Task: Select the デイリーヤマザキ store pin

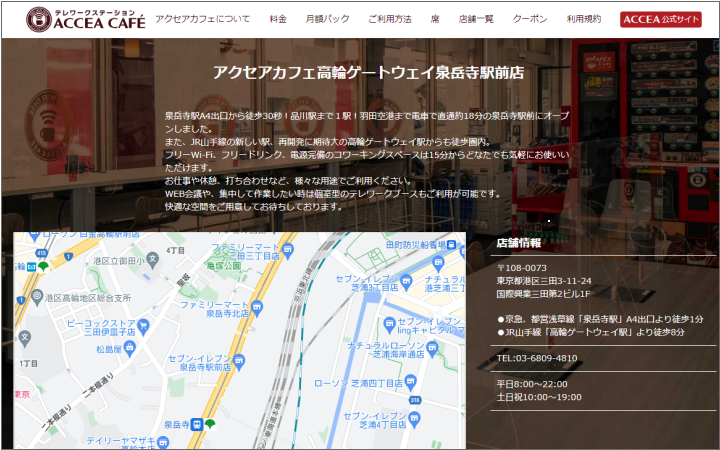Action: (163, 443)
